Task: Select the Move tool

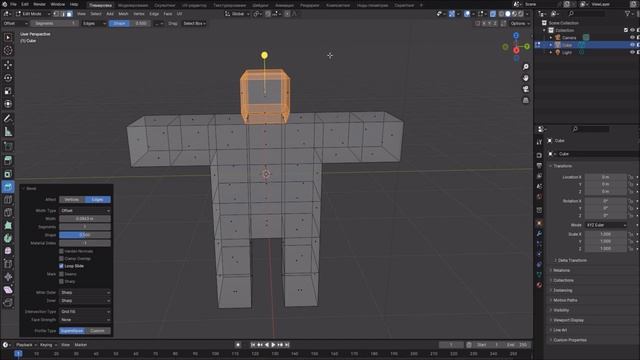Action: click(x=8, y=65)
